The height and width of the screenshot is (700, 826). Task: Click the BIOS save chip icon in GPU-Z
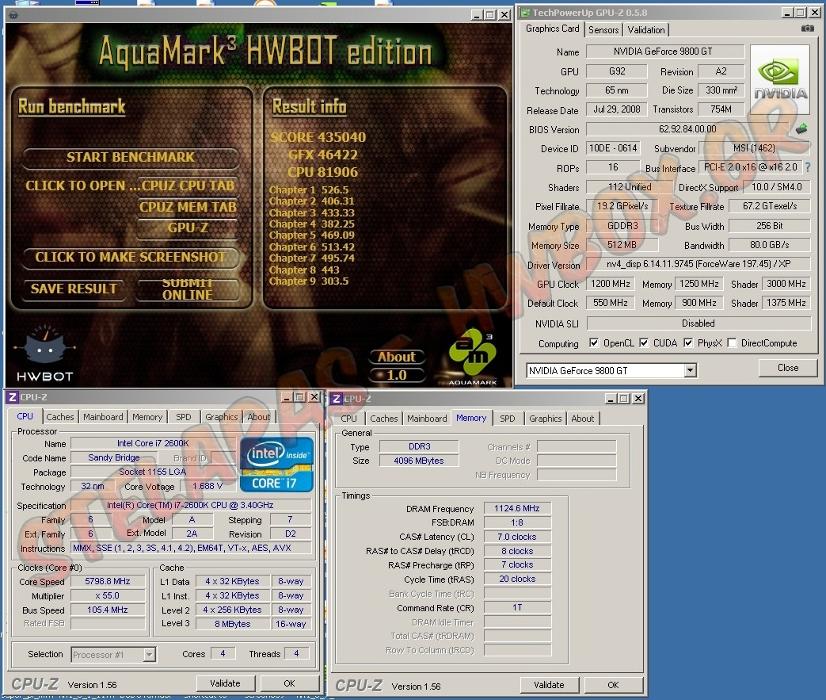click(801, 129)
